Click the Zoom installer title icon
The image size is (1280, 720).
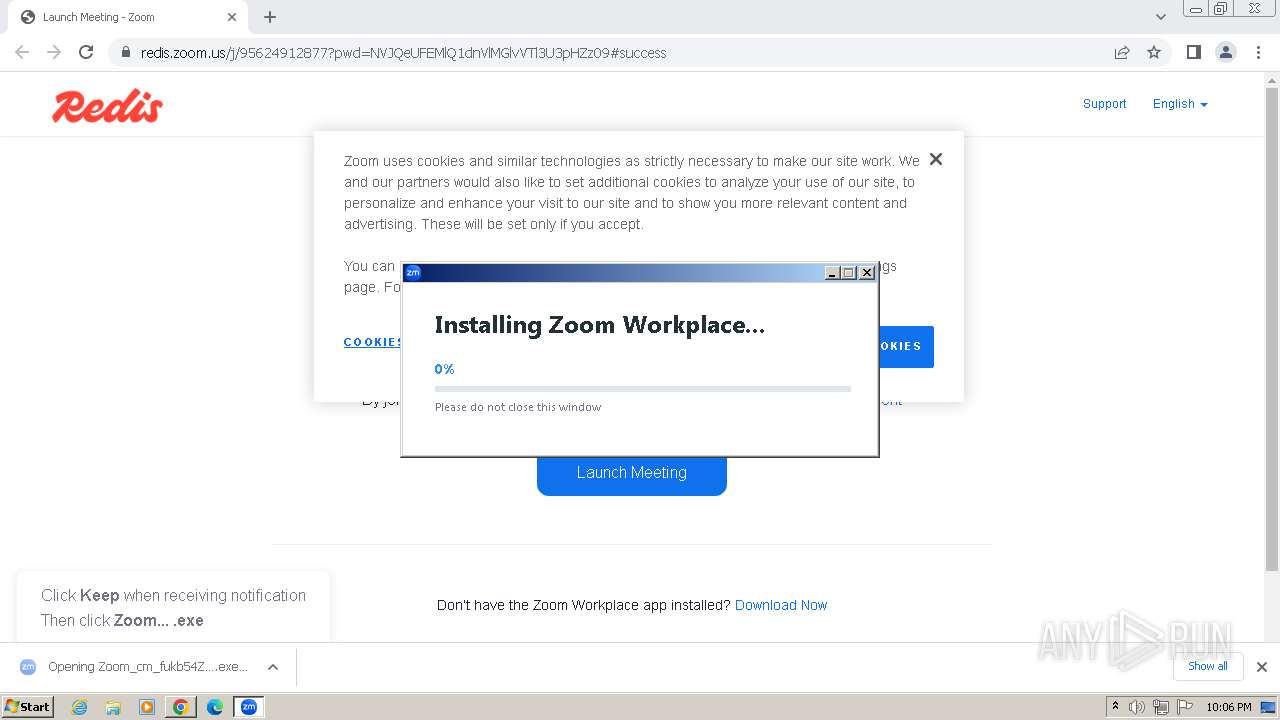click(413, 272)
